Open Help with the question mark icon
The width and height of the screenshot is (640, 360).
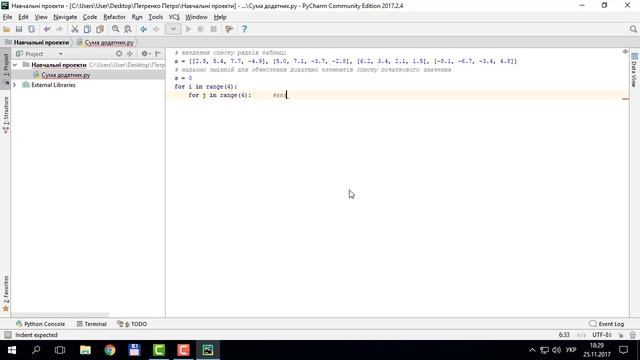(x=244, y=29)
